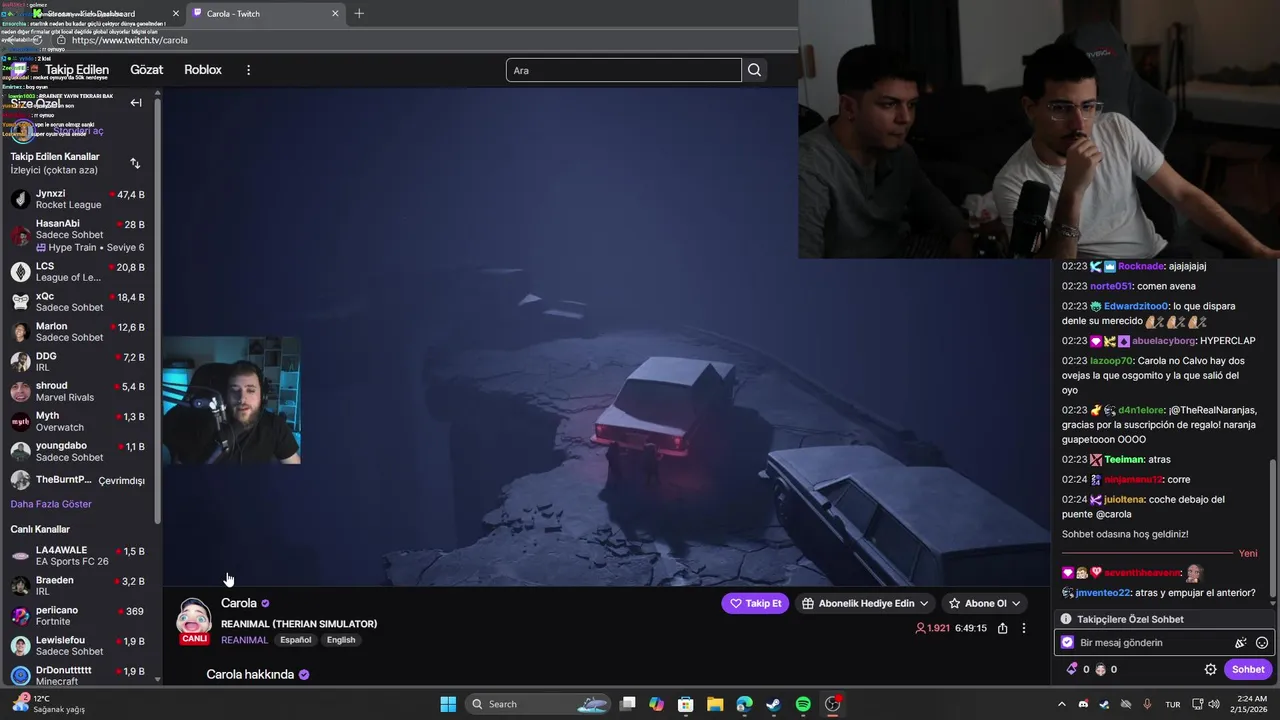The image size is (1280, 720).
Task: Switch to the Stream Dashboard tab
Action: point(100,13)
